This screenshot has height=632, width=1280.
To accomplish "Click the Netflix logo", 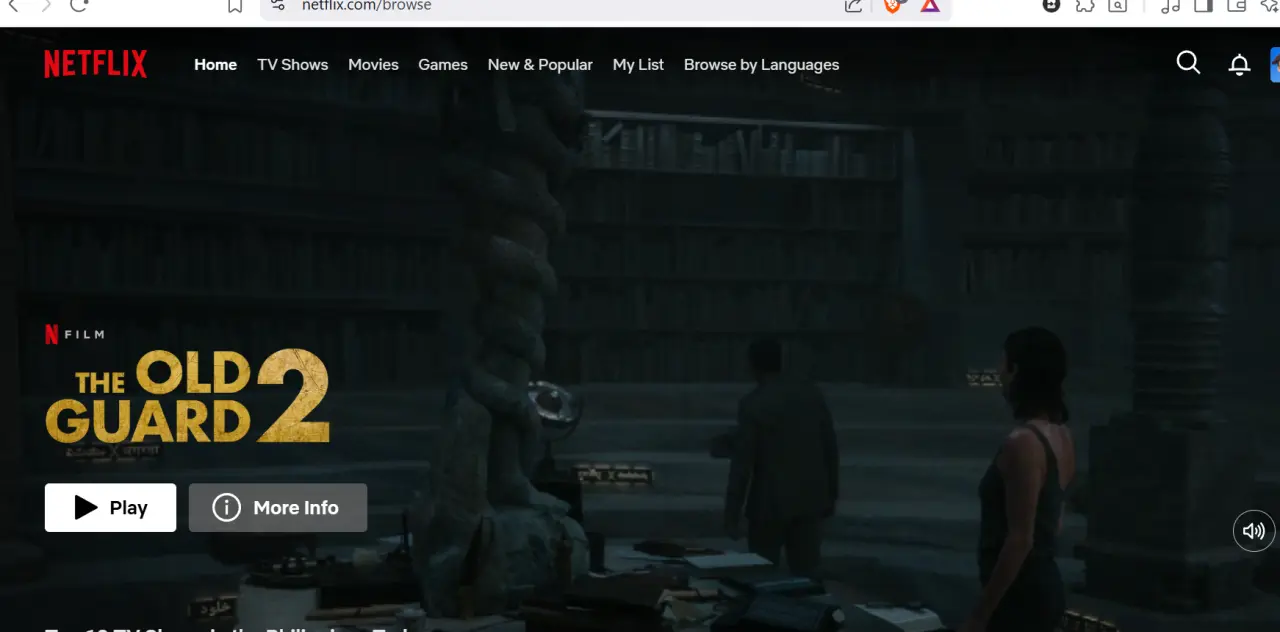I will pos(95,64).
